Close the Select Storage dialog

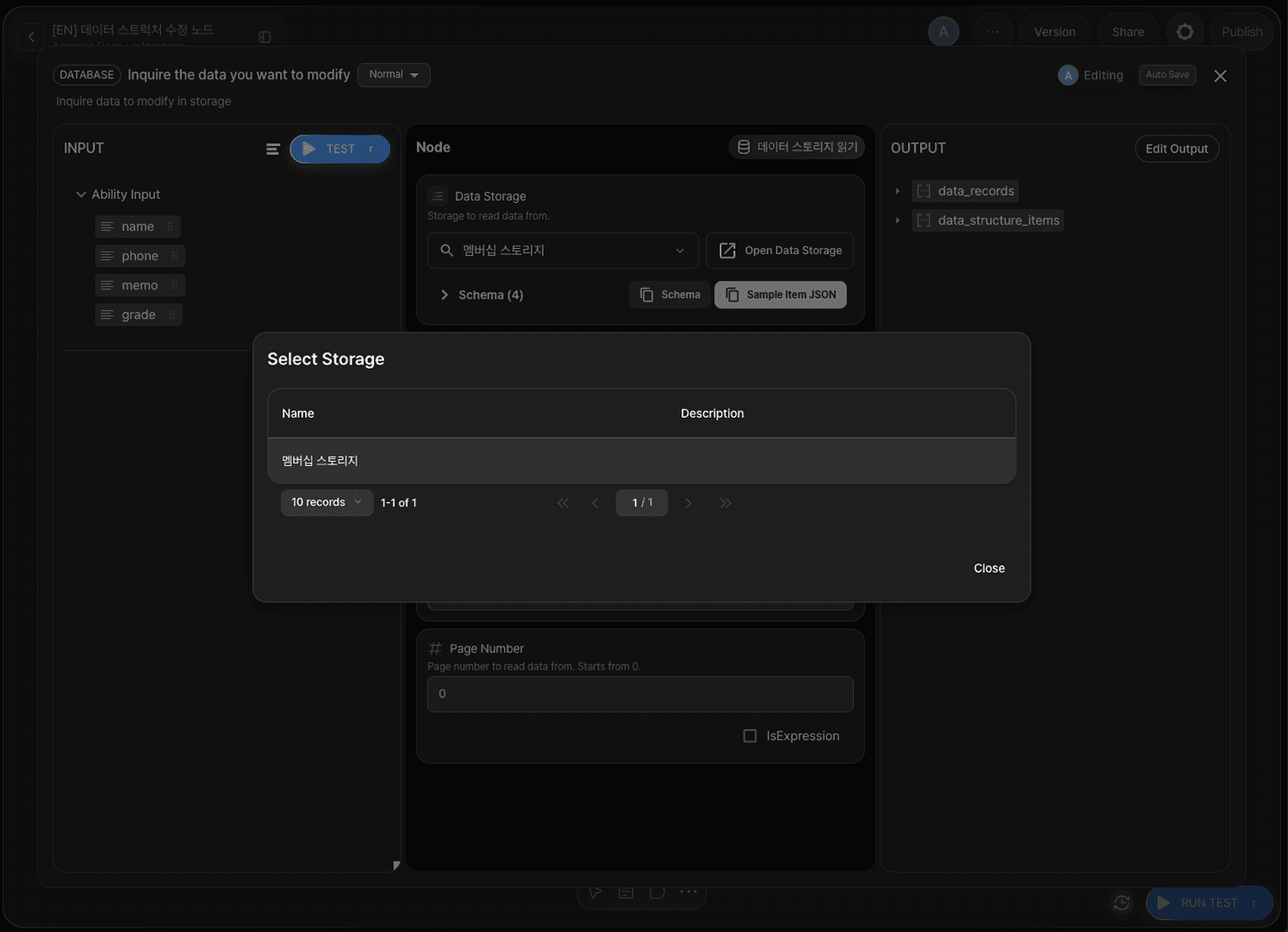pos(989,569)
